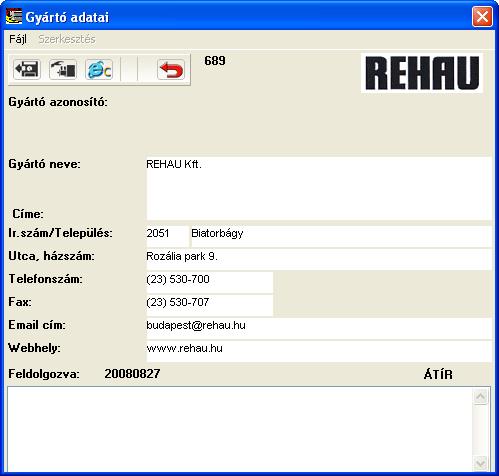Click the Biatorbágy settlement field
499x476 pixels.
[x=341, y=236]
